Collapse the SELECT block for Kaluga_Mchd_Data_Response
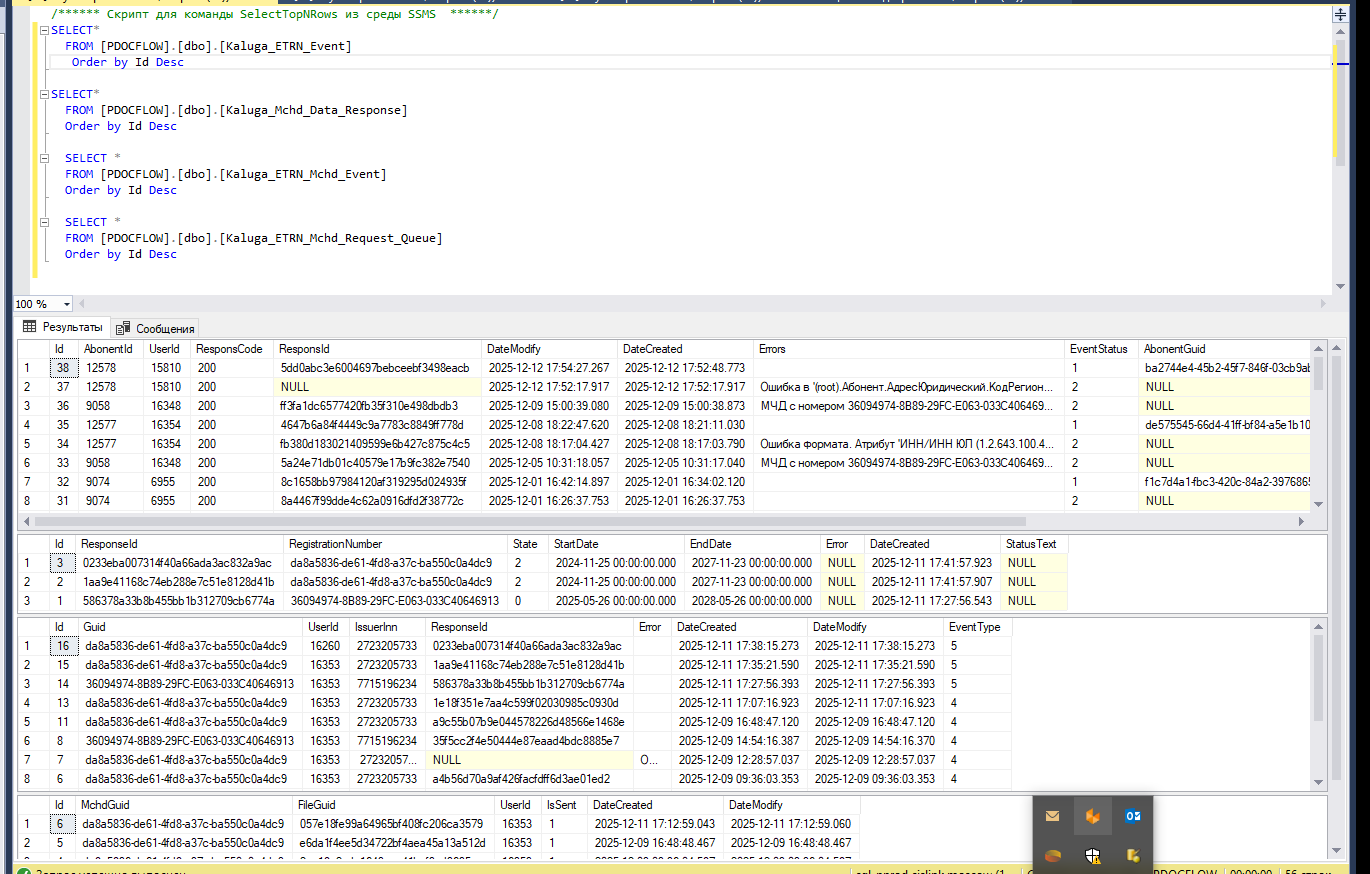This screenshot has height=874, width=1370. point(44,94)
